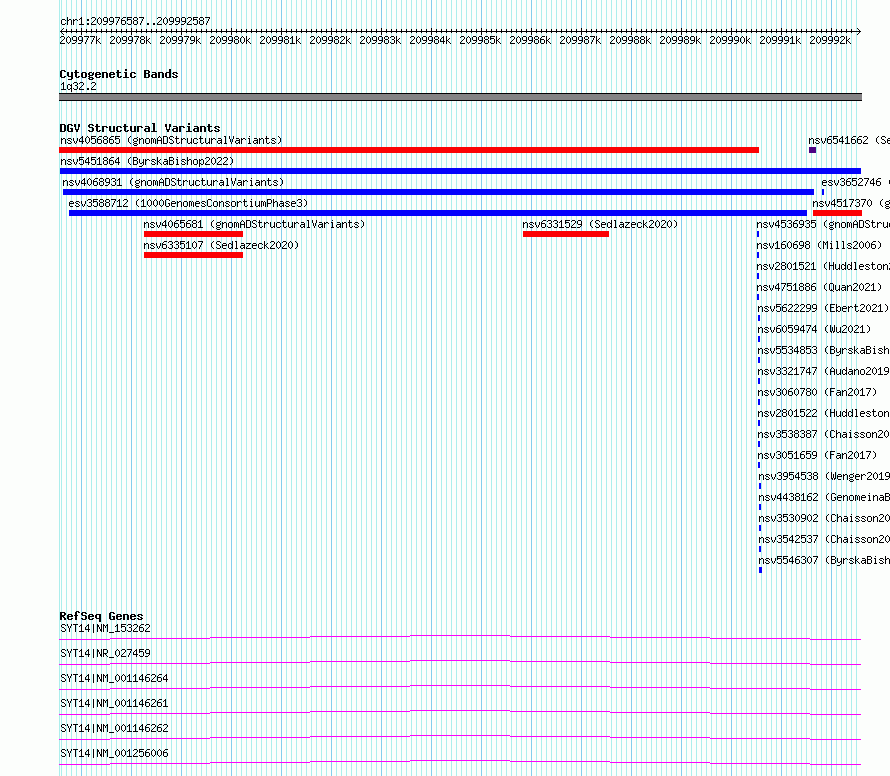Open esv3588712 1000Genomes variant

[188, 203]
